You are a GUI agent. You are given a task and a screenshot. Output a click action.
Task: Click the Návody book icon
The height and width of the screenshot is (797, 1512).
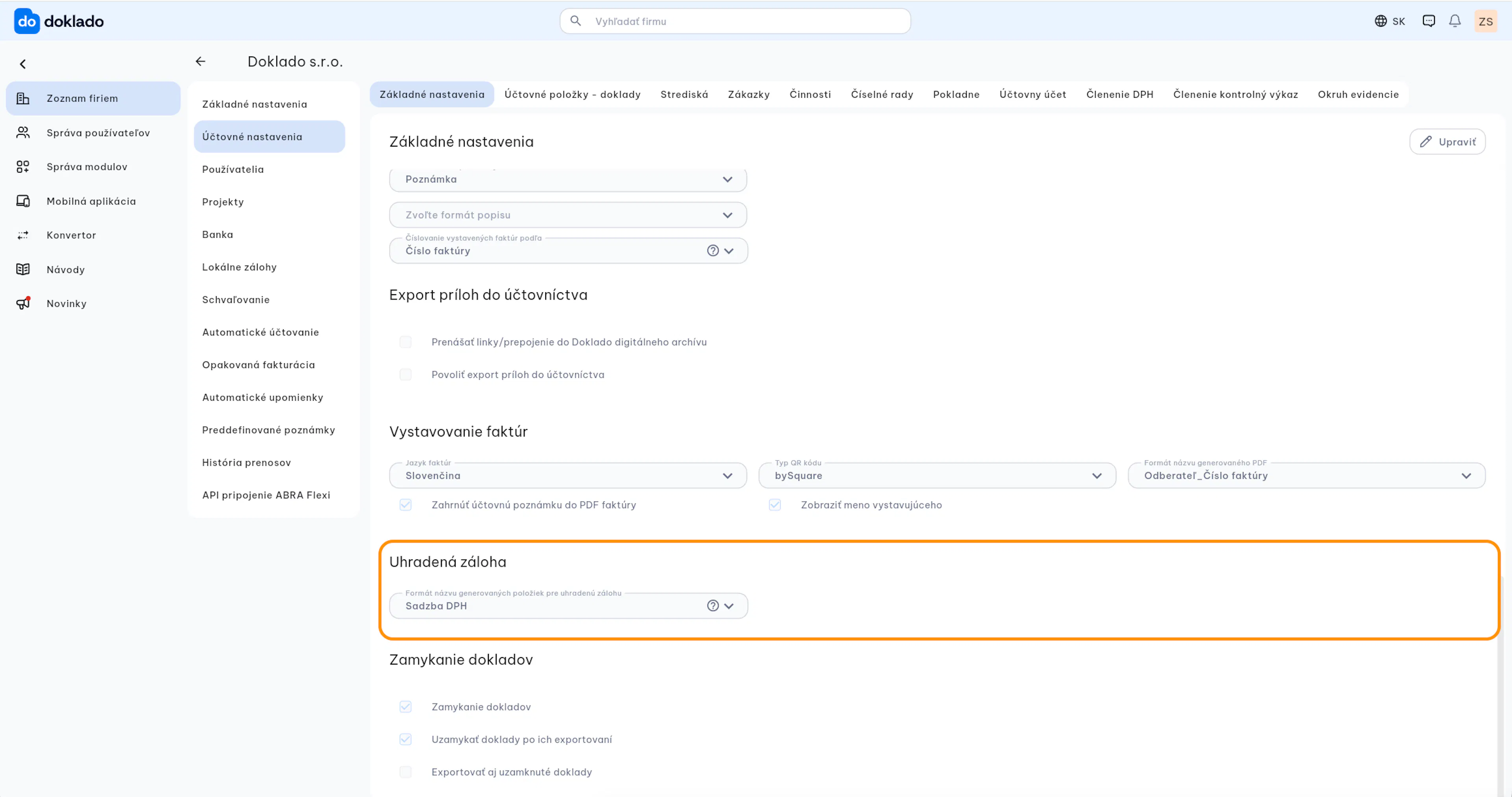tap(23, 269)
